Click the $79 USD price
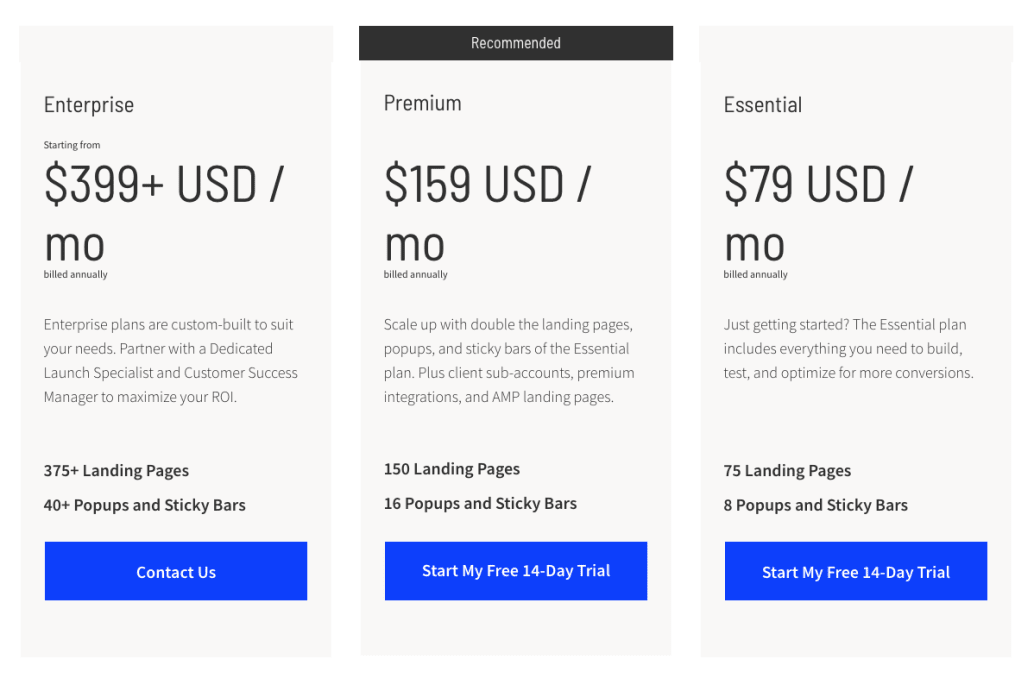 tap(819, 212)
